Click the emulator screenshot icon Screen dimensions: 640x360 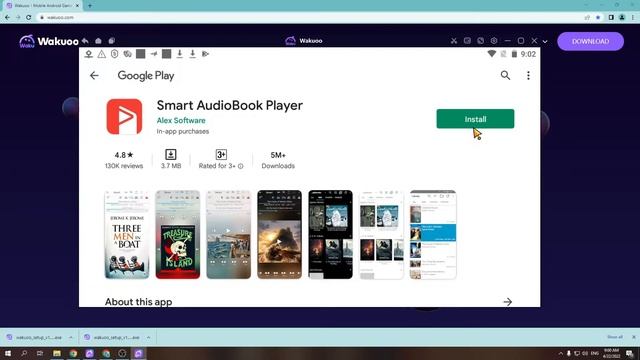tap(467, 41)
